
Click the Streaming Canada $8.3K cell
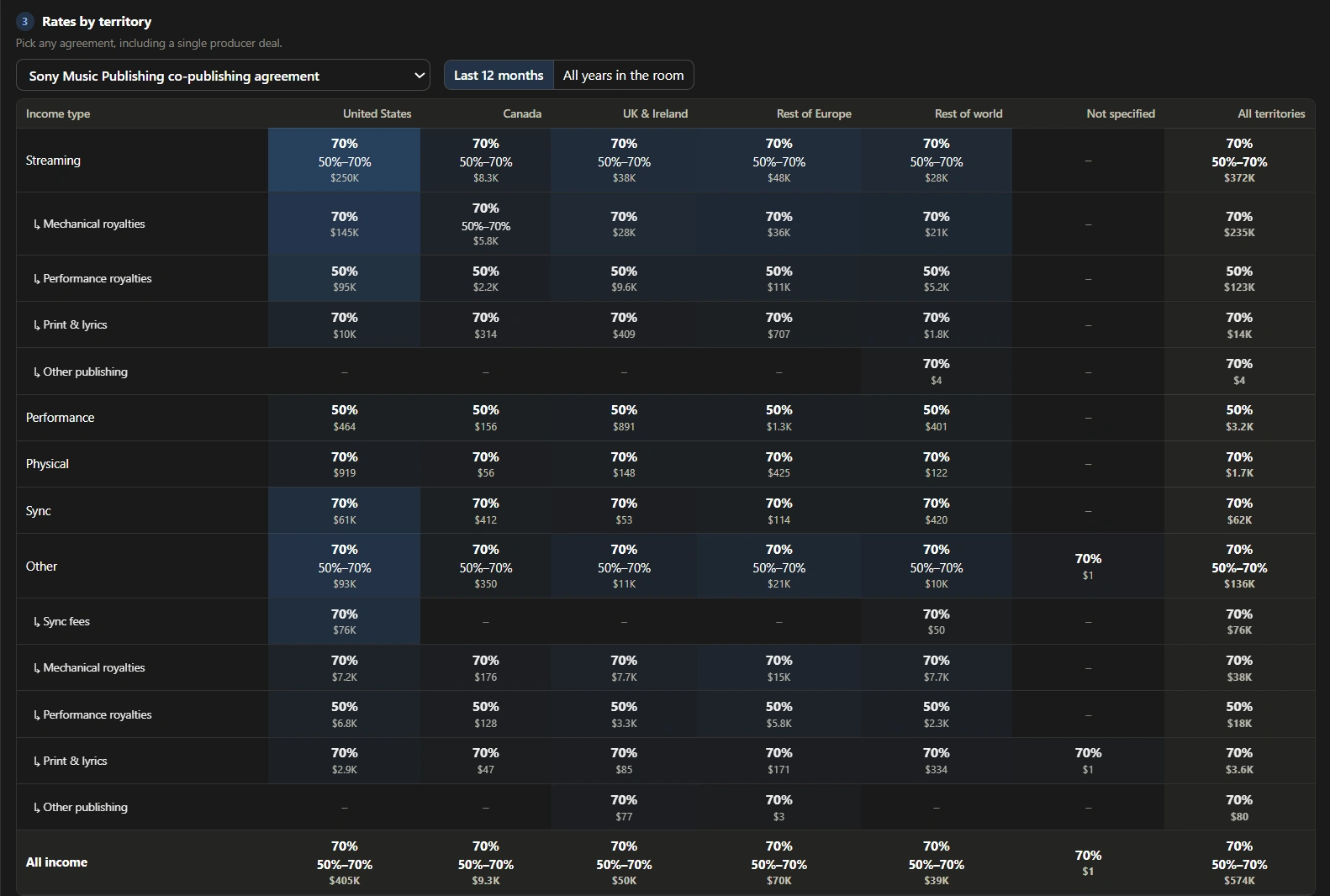(486, 161)
